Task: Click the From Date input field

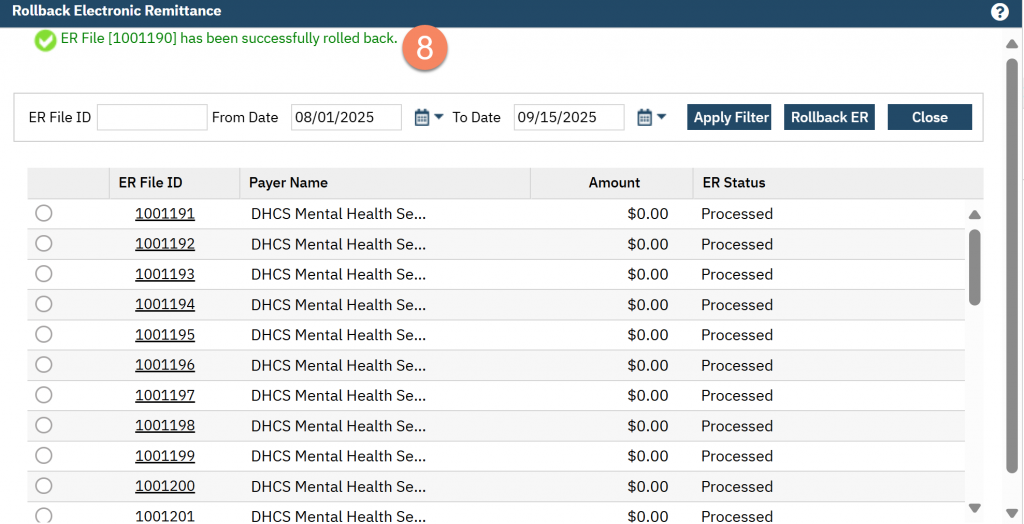Action: coord(346,117)
